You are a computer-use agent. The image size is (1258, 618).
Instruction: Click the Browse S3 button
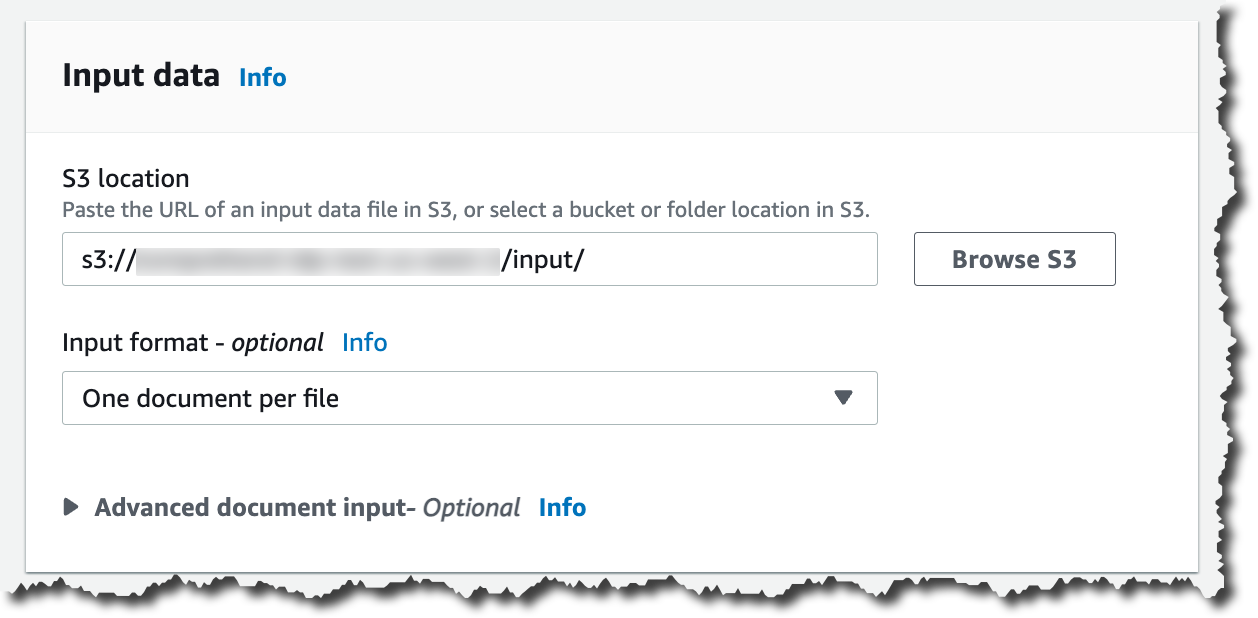(x=1014, y=259)
